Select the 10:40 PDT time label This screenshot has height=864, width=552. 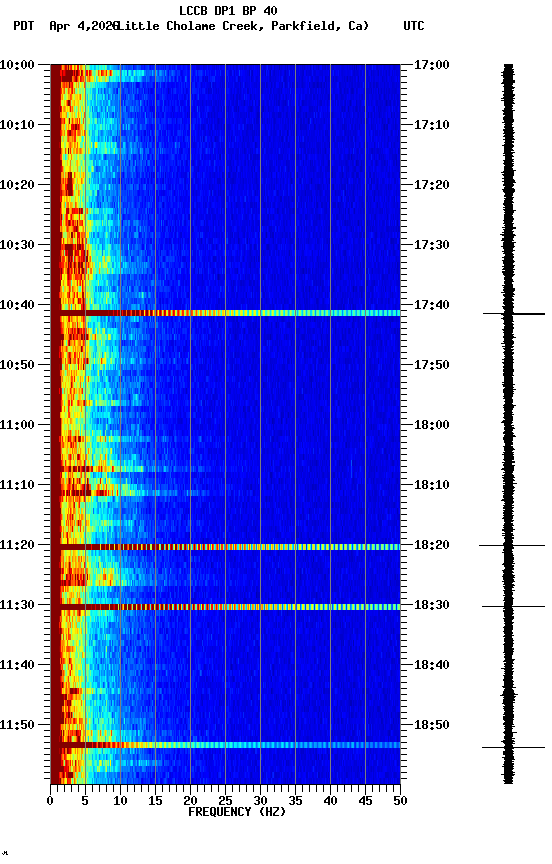click(17, 305)
